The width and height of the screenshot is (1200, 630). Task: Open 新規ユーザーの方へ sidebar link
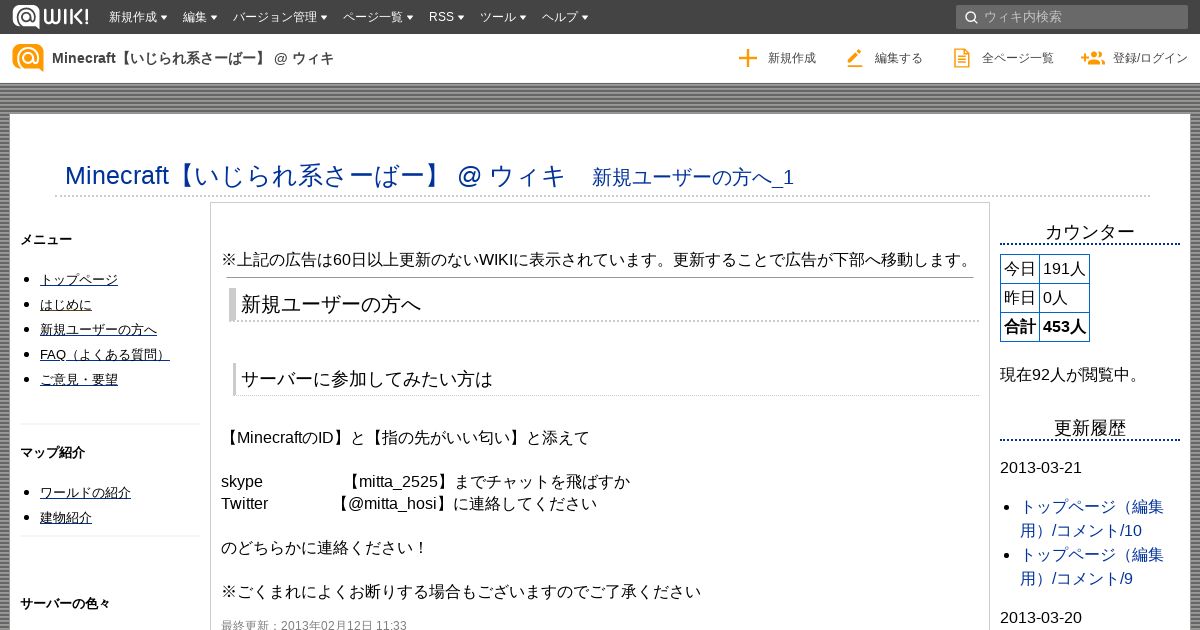[x=98, y=329]
